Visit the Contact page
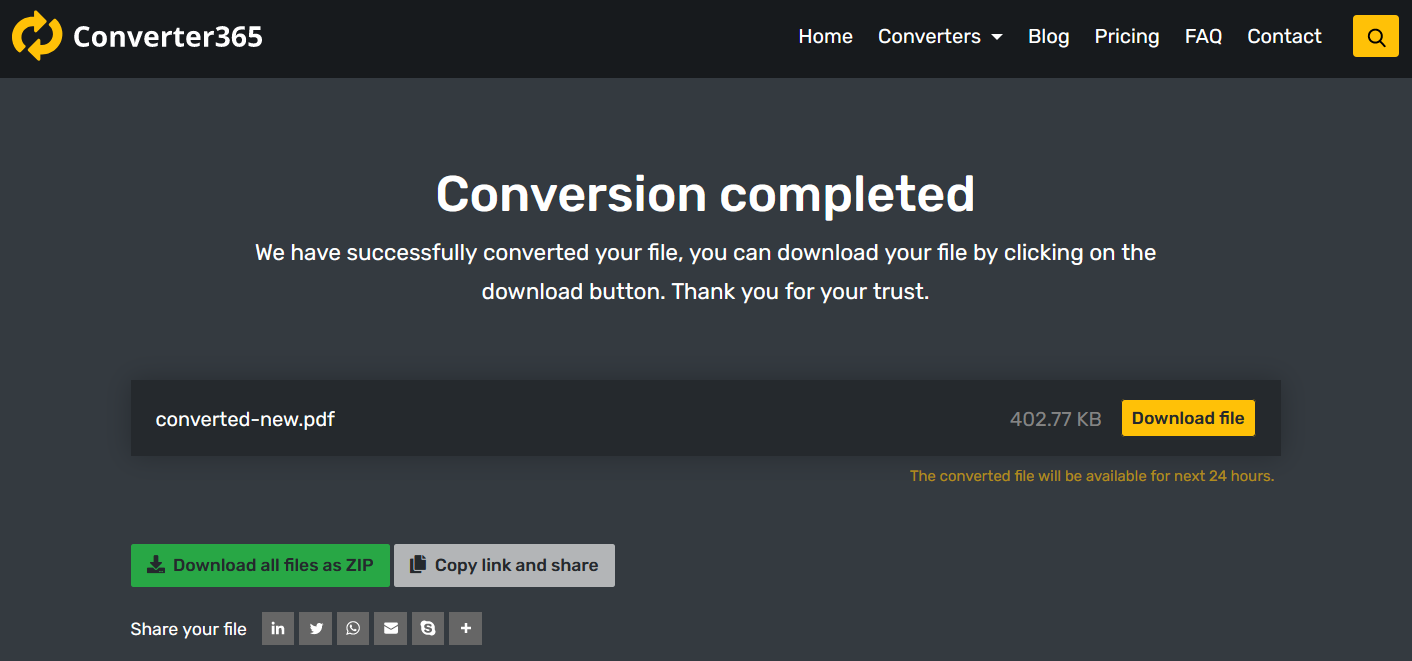The width and height of the screenshot is (1412, 661). [x=1284, y=37]
